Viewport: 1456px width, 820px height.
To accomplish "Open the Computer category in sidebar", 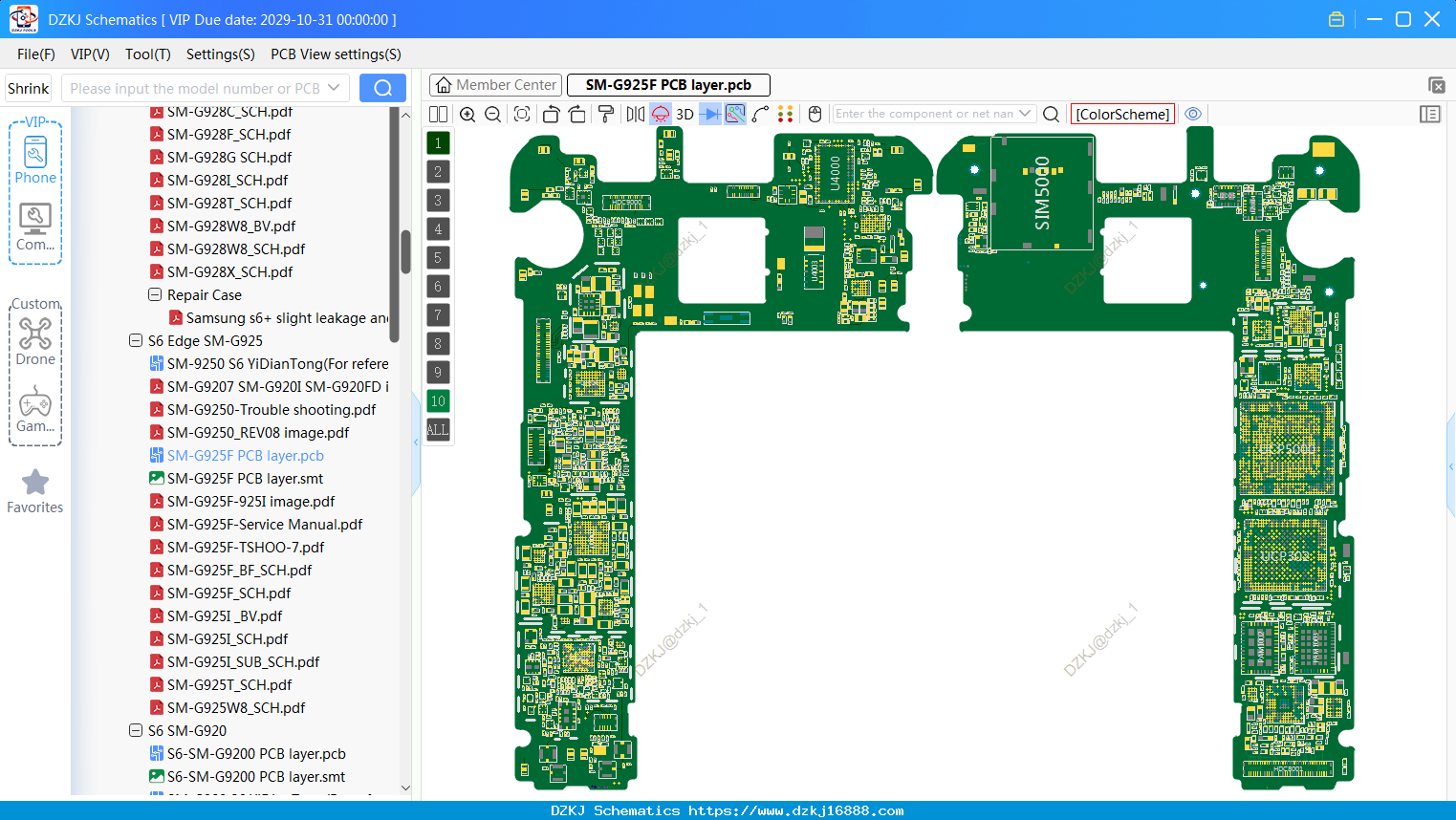I will tap(35, 227).
